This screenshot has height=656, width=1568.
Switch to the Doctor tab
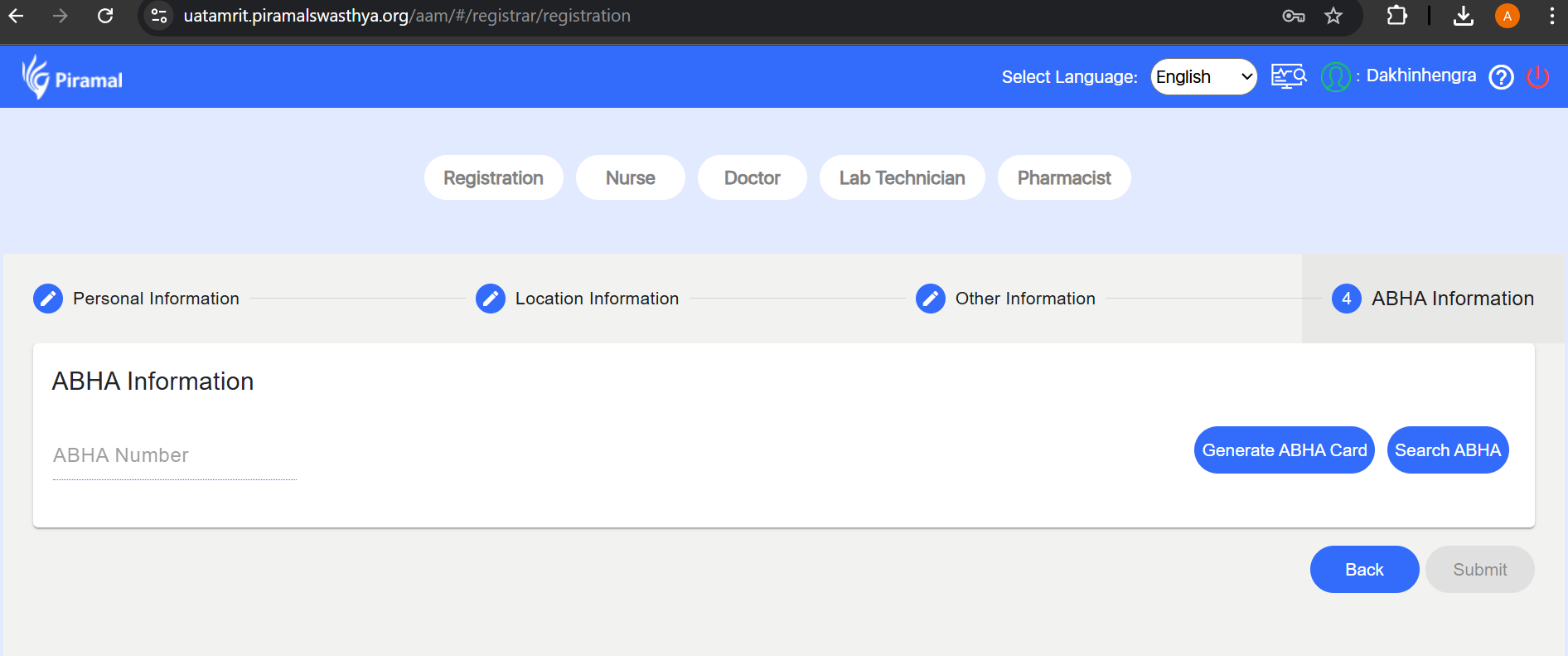pos(752,177)
